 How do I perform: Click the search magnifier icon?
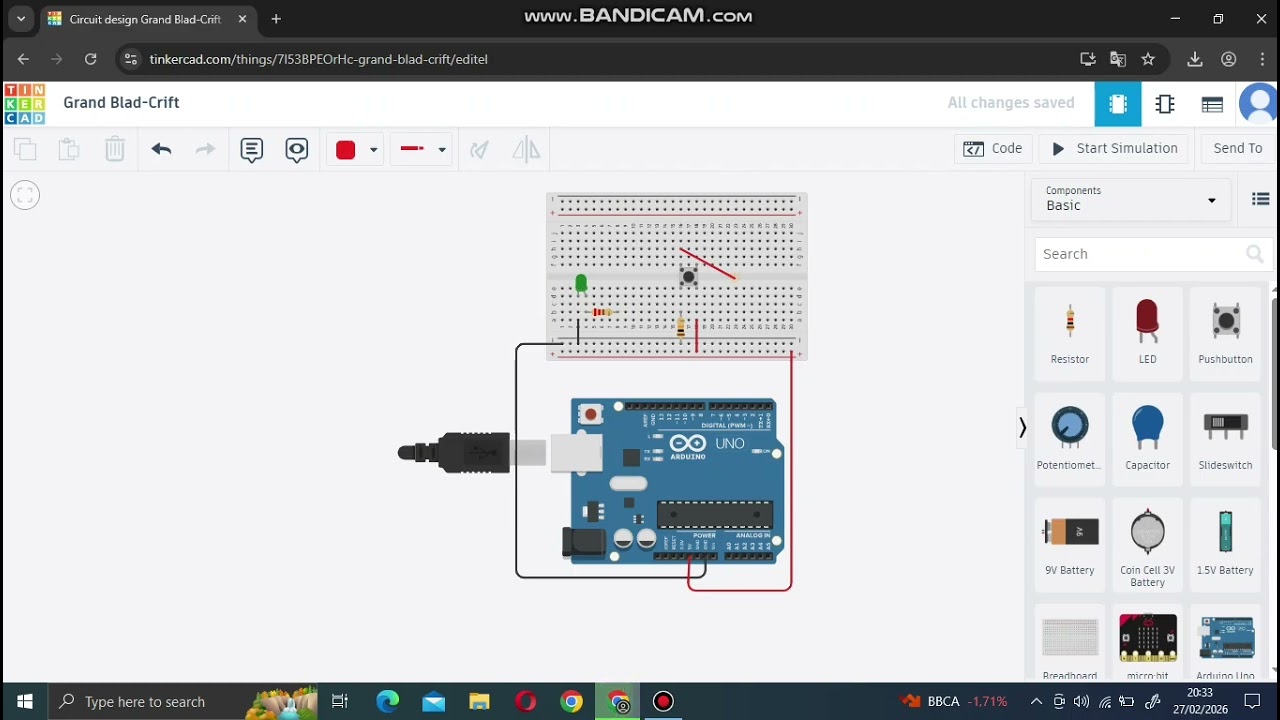click(1255, 254)
